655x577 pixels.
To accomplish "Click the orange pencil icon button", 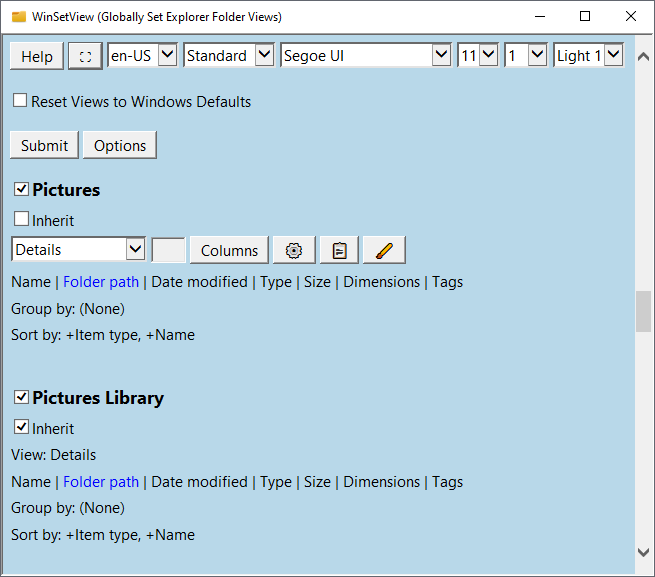I will (x=384, y=250).
